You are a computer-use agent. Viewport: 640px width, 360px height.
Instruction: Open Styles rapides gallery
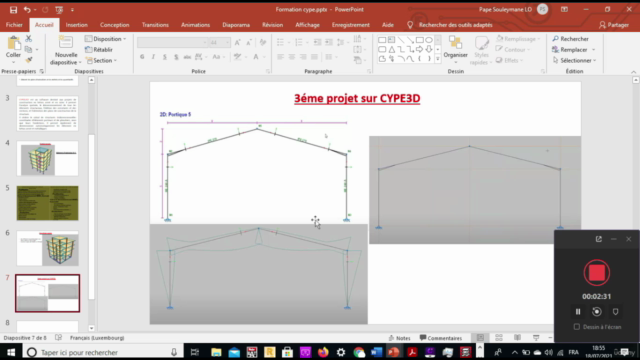[481, 50]
